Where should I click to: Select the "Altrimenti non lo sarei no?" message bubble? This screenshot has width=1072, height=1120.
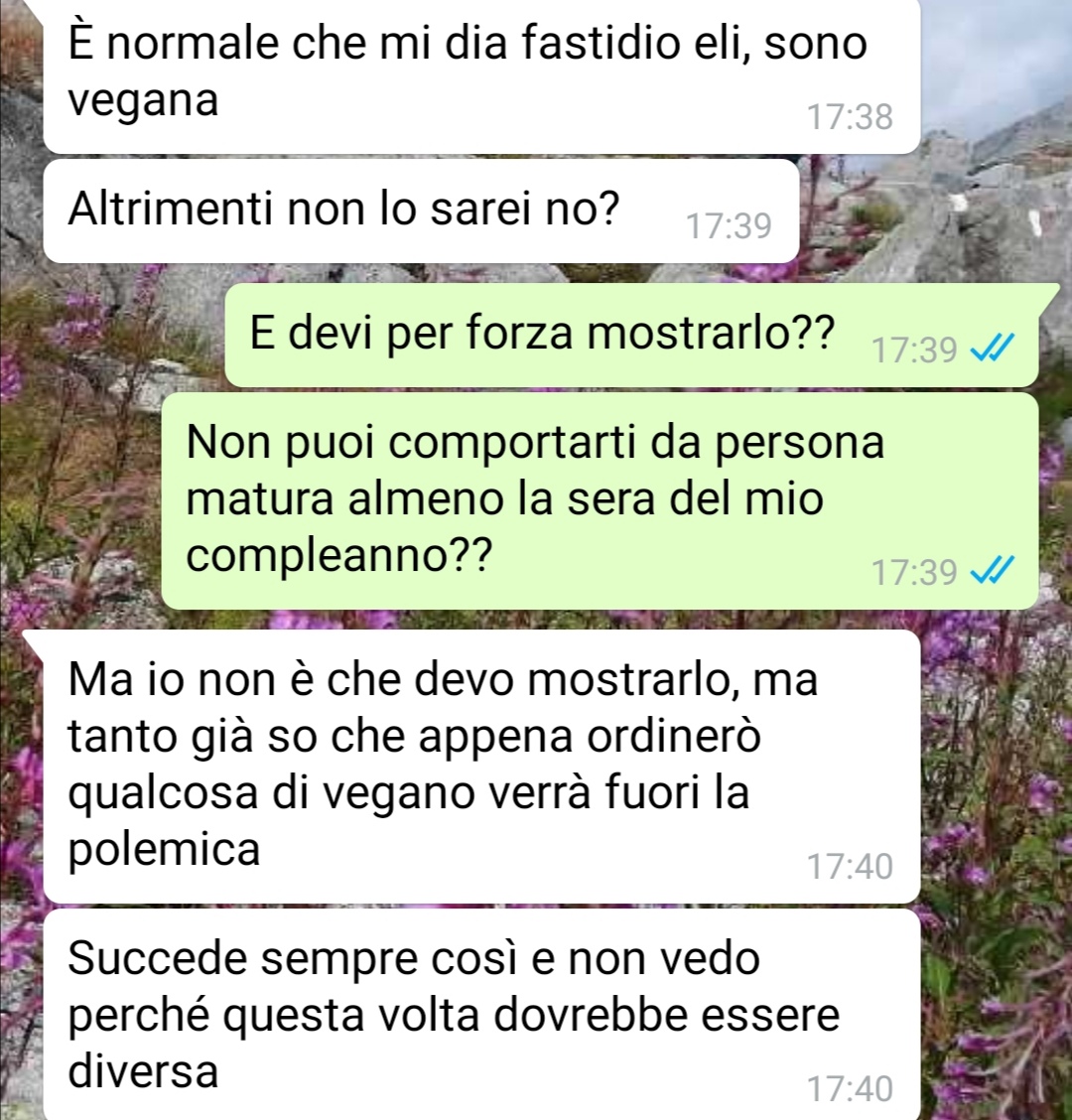(x=421, y=210)
